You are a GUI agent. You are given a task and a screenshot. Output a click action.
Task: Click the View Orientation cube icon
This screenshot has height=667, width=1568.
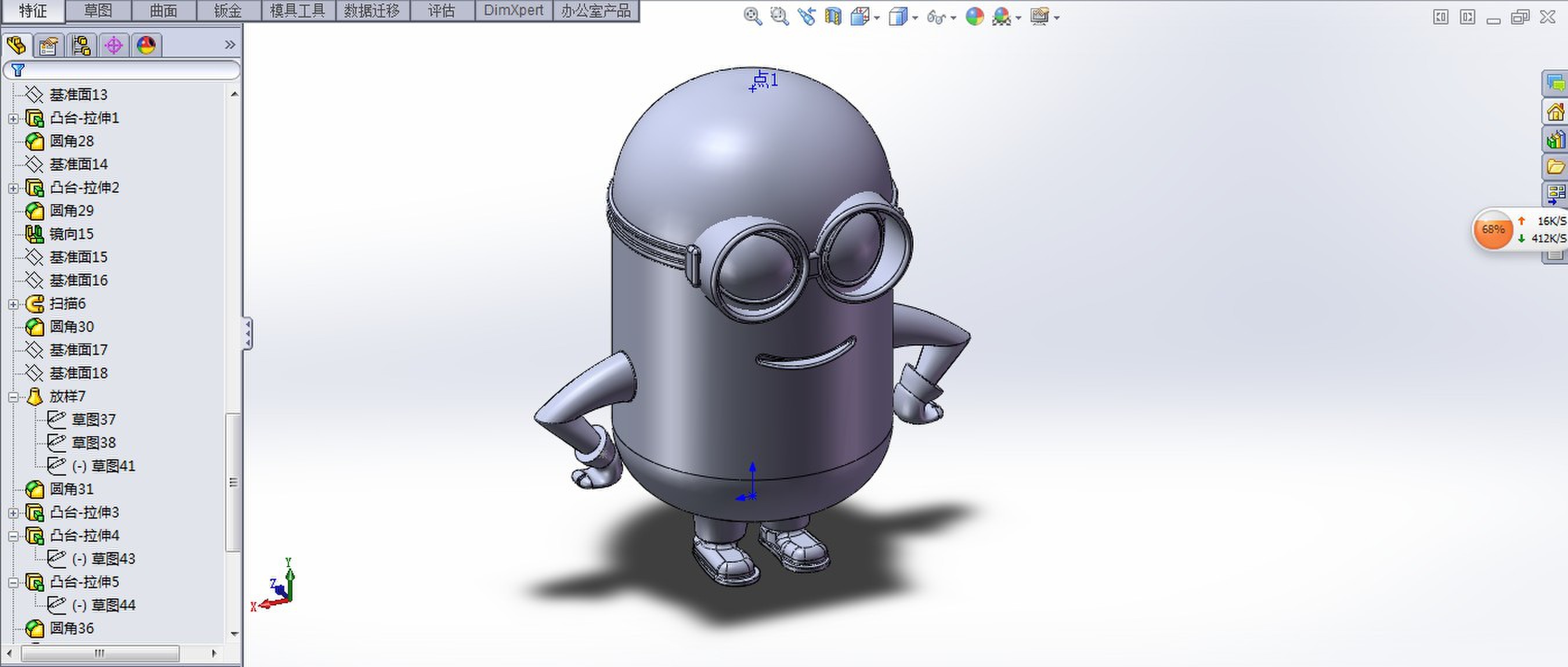click(859, 17)
